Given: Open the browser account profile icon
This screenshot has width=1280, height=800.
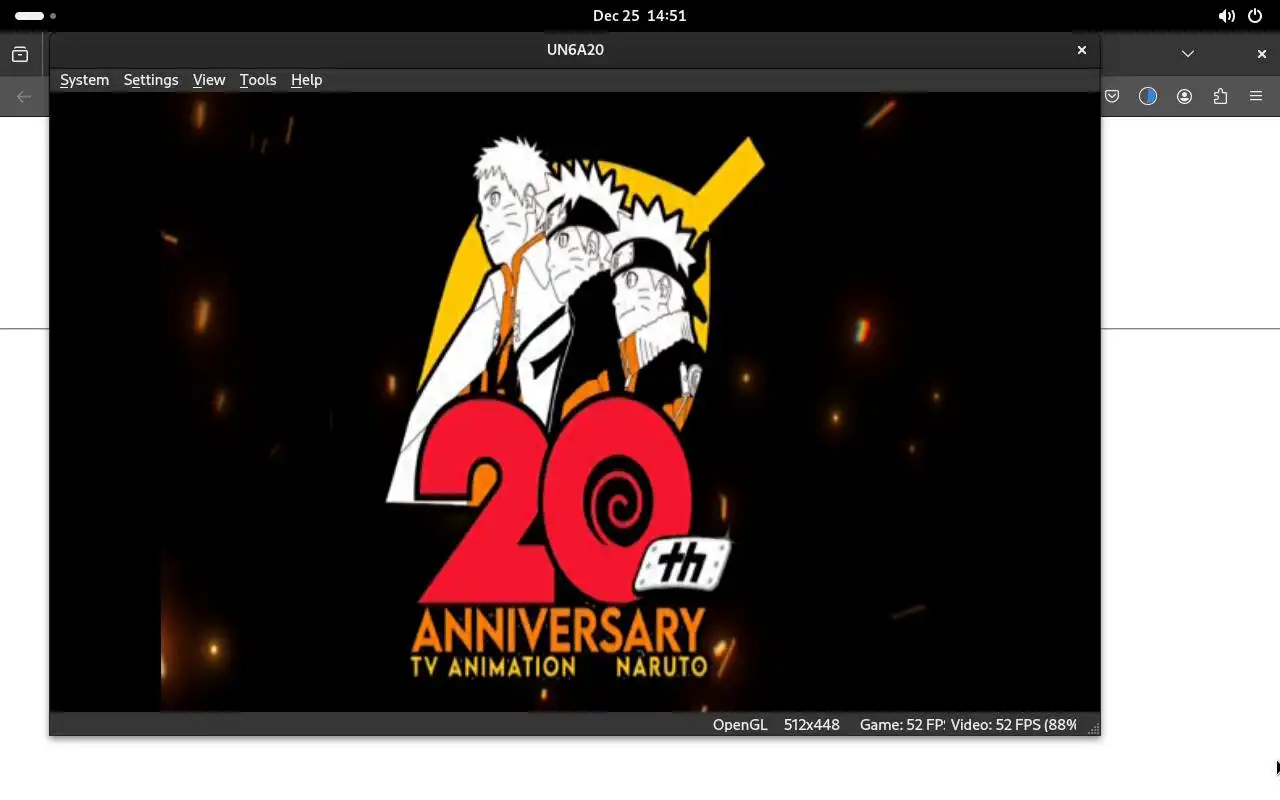Looking at the screenshot, I should [x=1184, y=96].
